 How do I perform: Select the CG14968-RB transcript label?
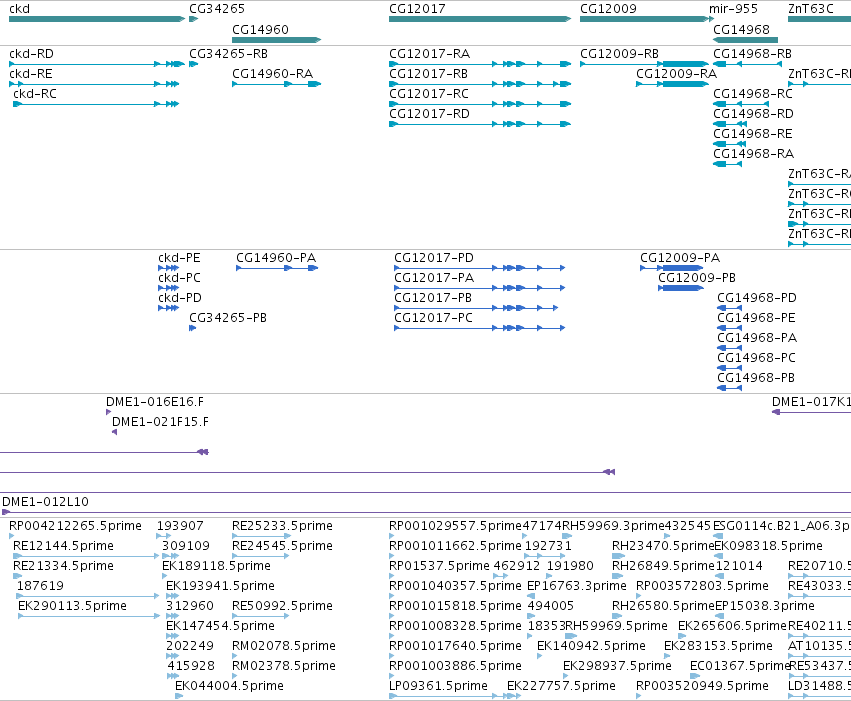pos(752,54)
